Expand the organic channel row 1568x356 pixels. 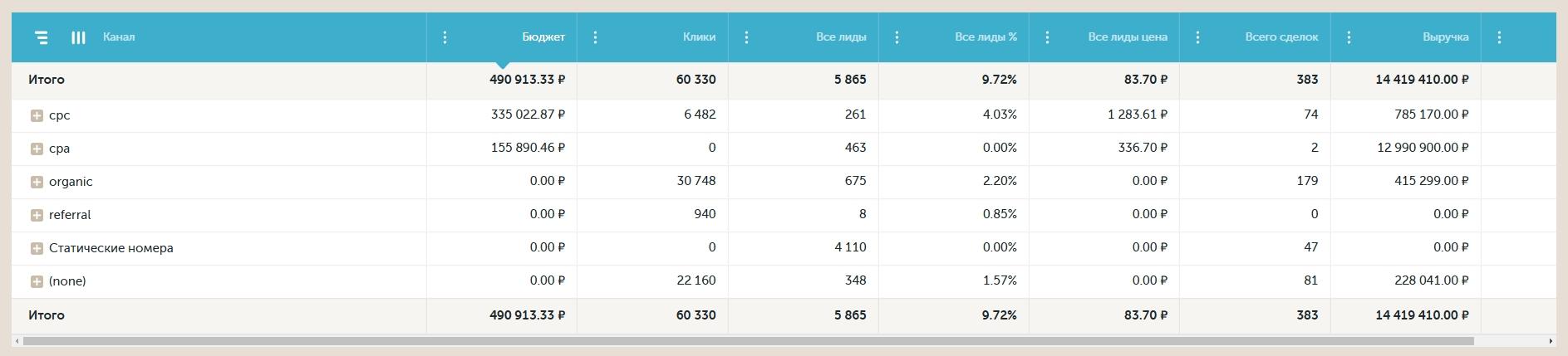coord(37,182)
